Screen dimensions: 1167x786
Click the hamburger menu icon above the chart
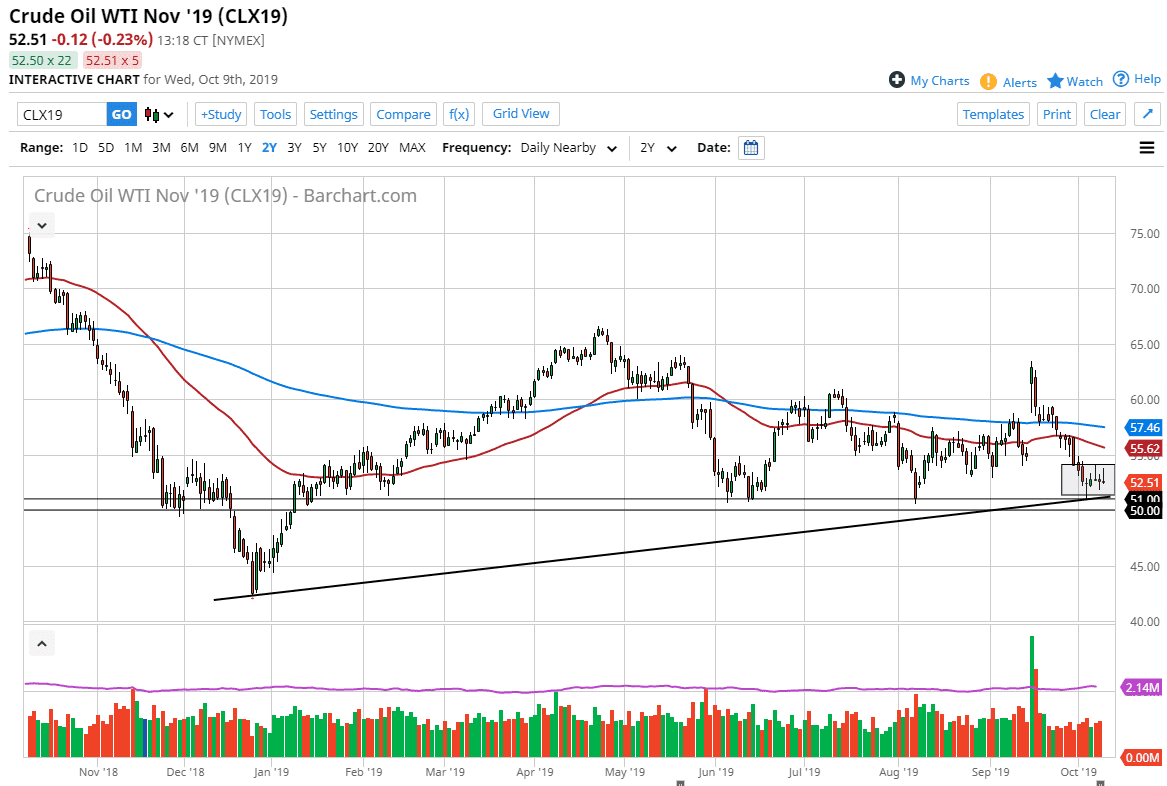(1146, 147)
